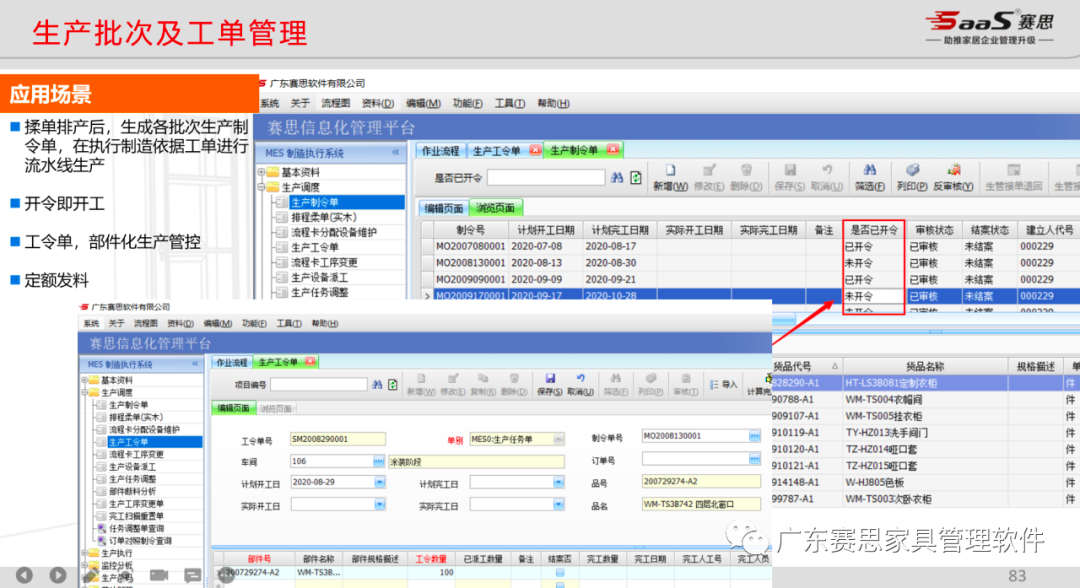Open 计划开工日 date dropdown arrow
The height and width of the screenshot is (588, 1080).
380,483
